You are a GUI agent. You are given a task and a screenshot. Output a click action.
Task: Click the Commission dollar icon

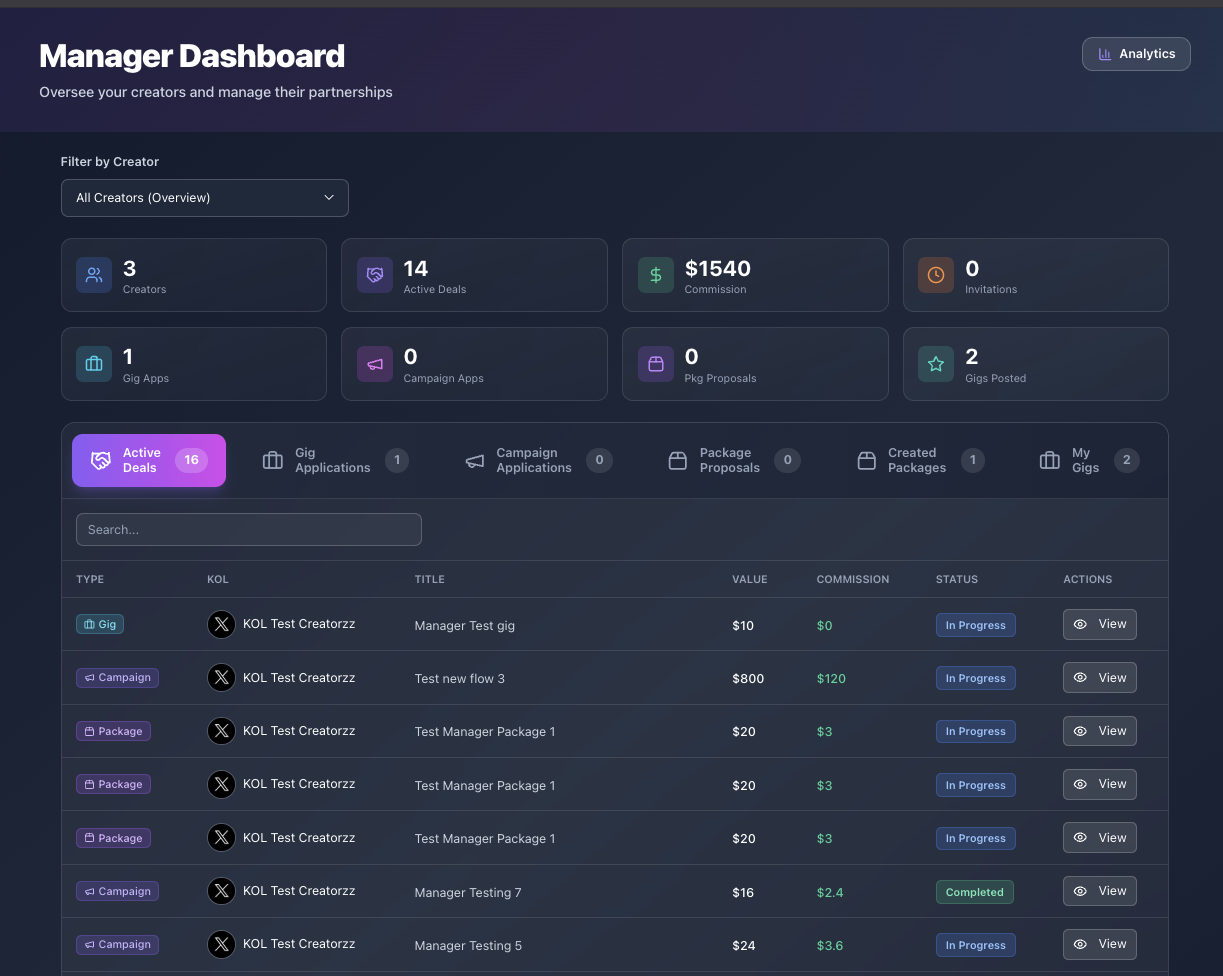pyautogui.click(x=655, y=275)
